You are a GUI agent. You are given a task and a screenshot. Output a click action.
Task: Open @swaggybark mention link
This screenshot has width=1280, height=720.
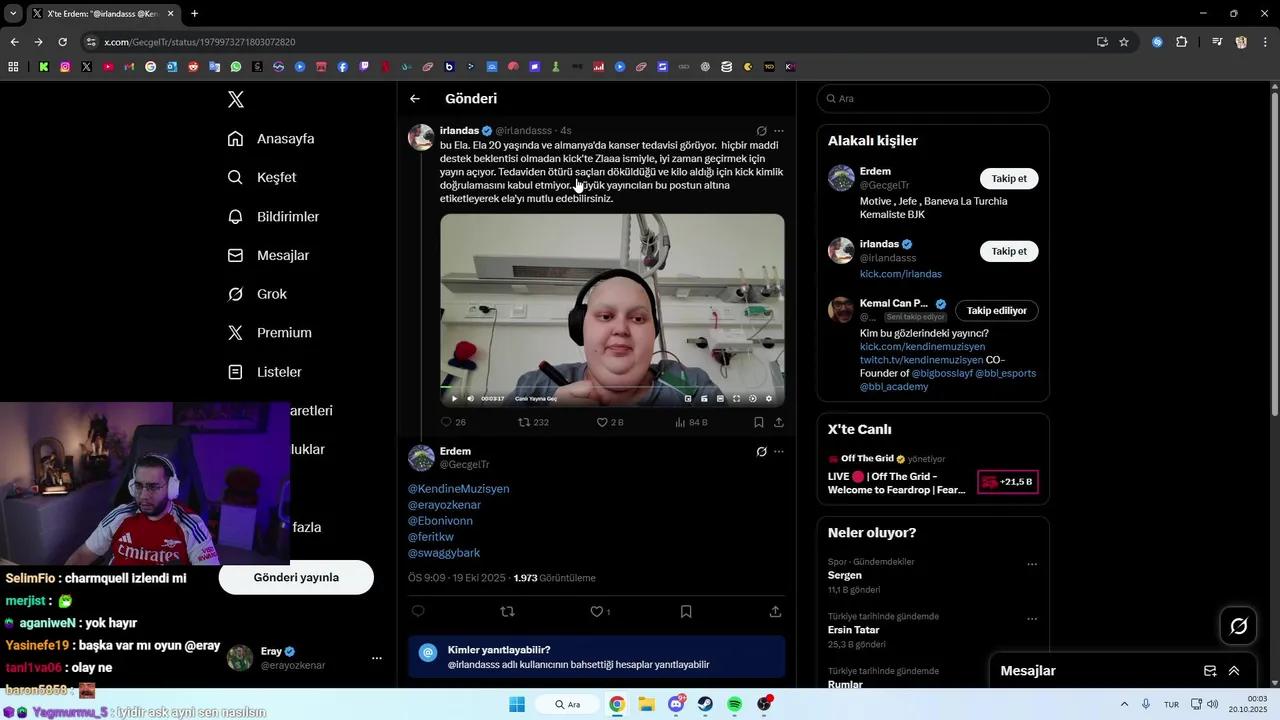(444, 553)
